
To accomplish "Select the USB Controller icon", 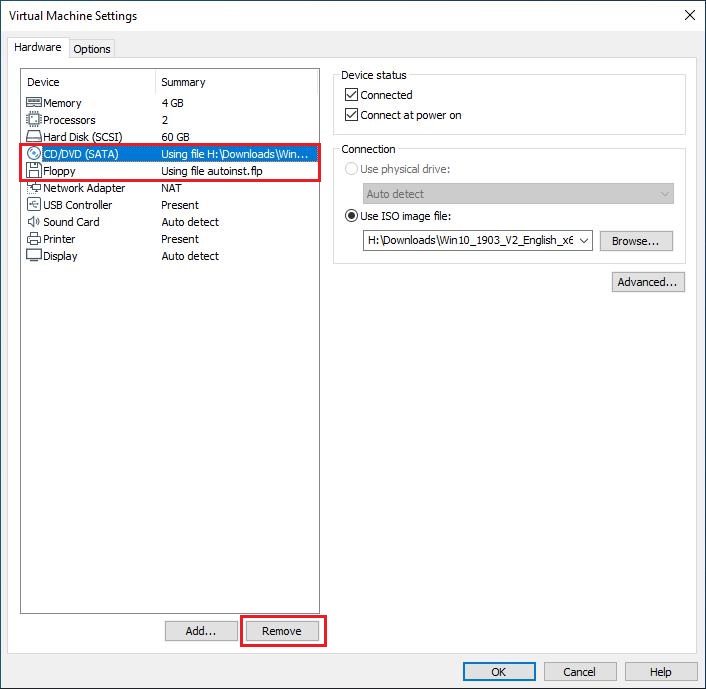I will tap(33, 205).
